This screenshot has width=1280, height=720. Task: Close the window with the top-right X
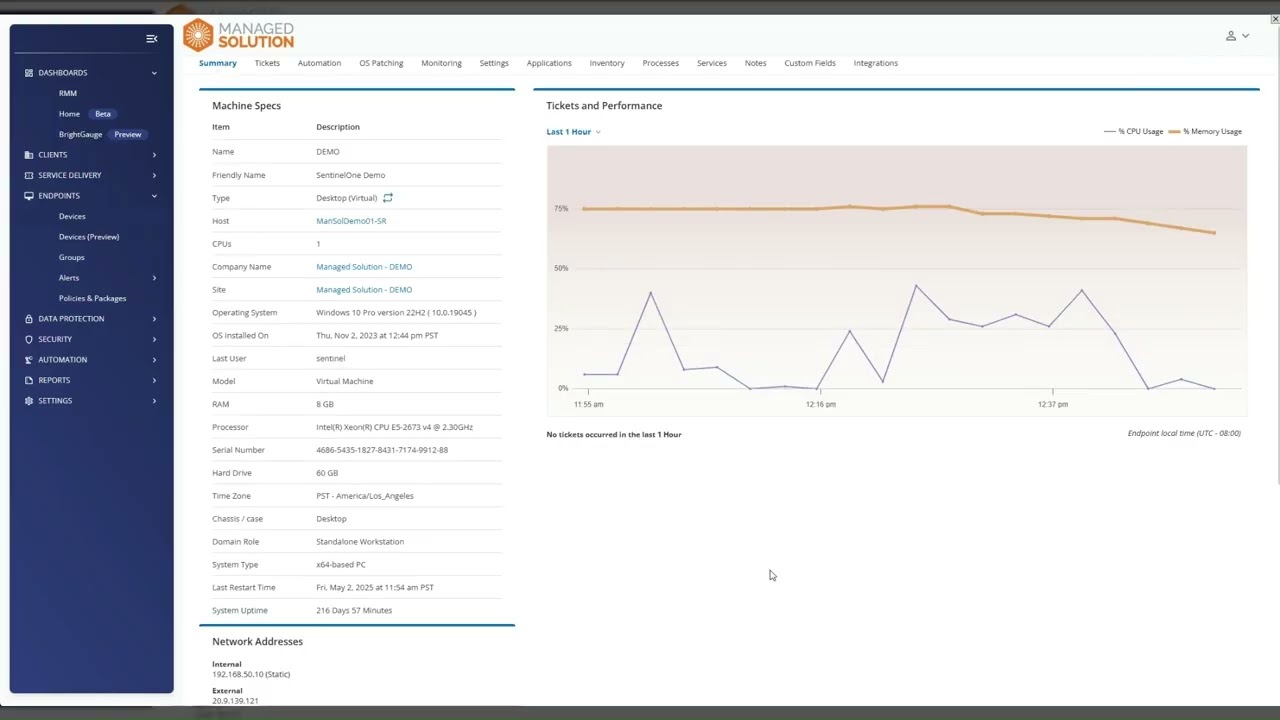(x=1275, y=19)
